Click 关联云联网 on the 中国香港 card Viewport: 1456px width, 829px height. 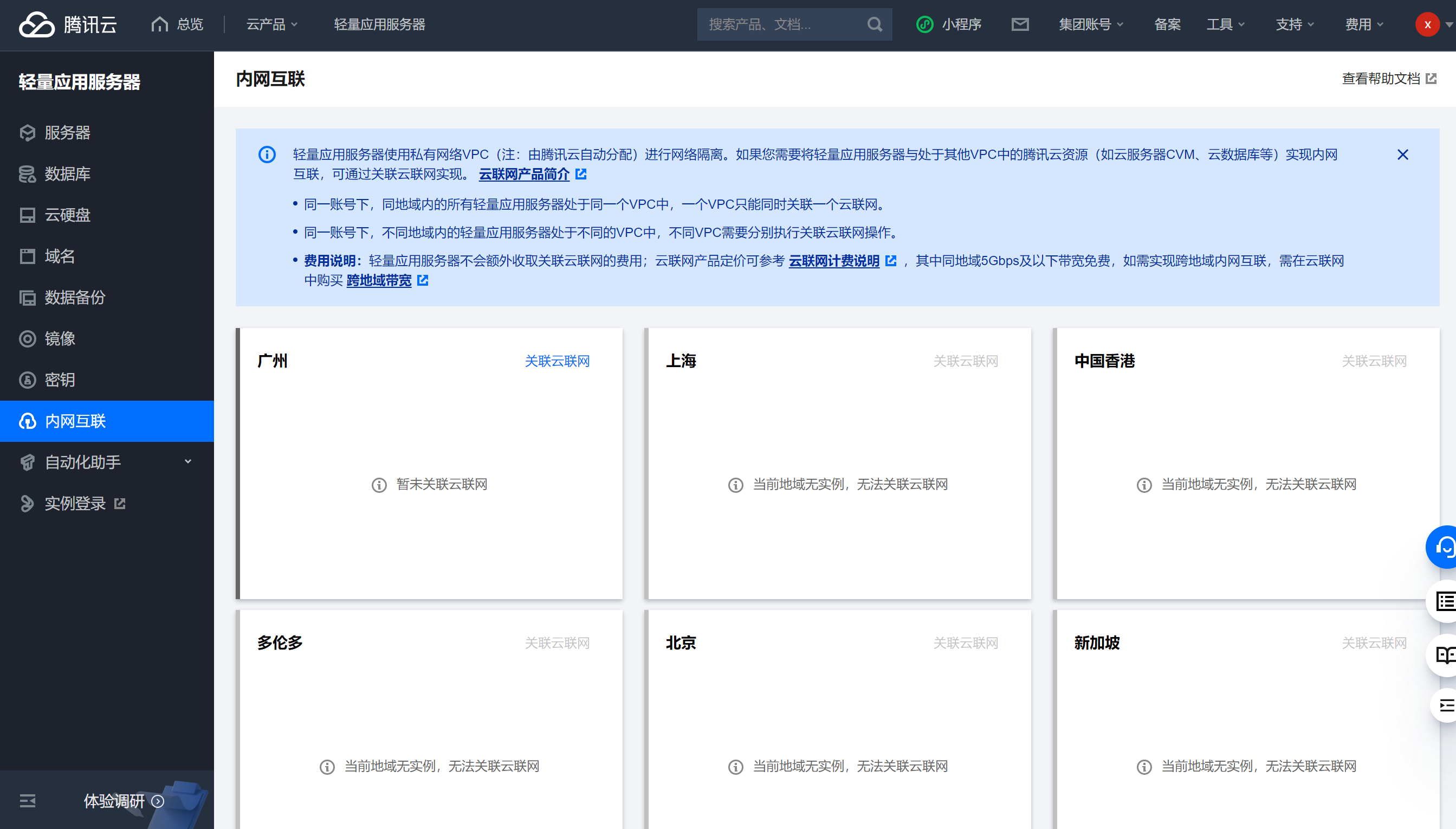(x=1374, y=361)
